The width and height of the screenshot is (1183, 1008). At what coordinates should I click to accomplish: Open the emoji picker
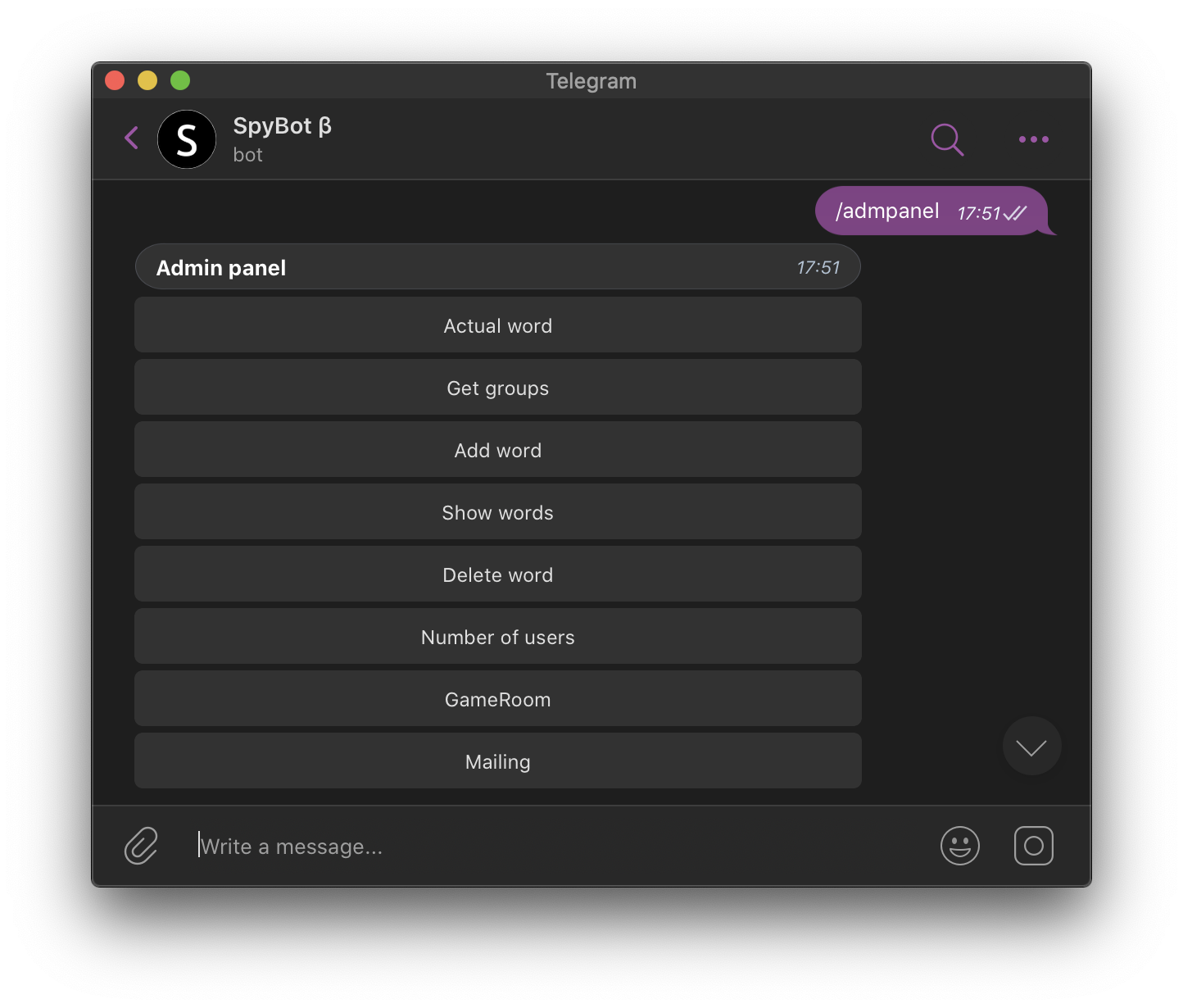point(960,846)
